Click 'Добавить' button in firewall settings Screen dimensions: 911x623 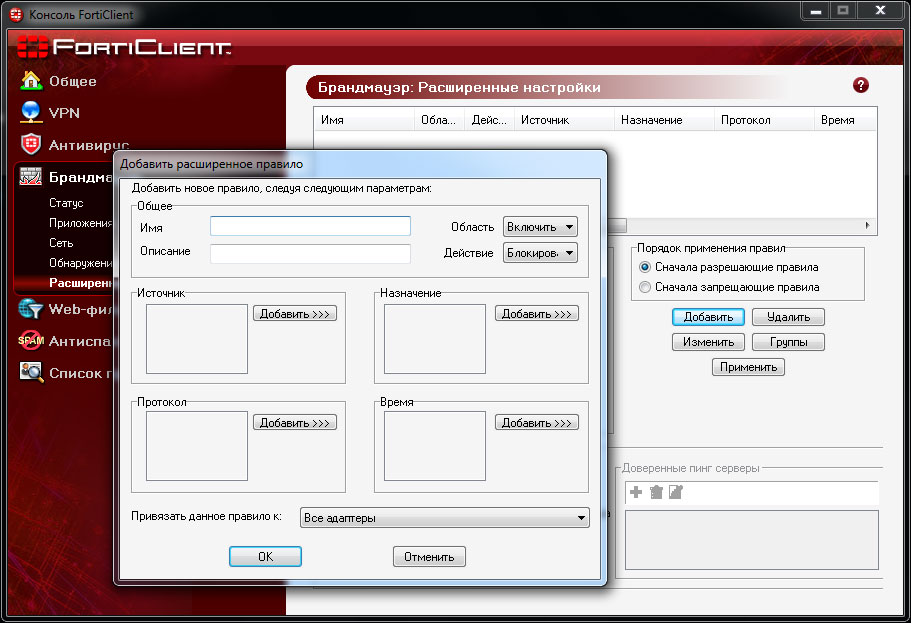(x=708, y=317)
